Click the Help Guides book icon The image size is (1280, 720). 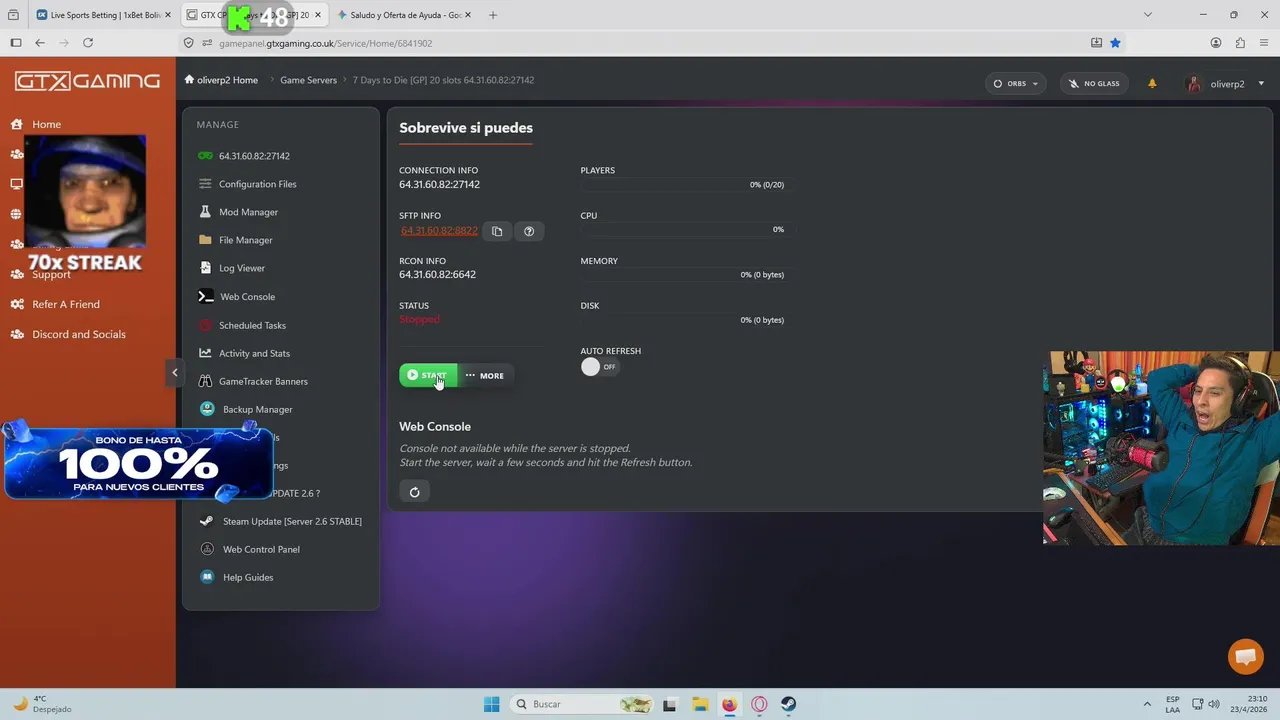[x=207, y=577]
